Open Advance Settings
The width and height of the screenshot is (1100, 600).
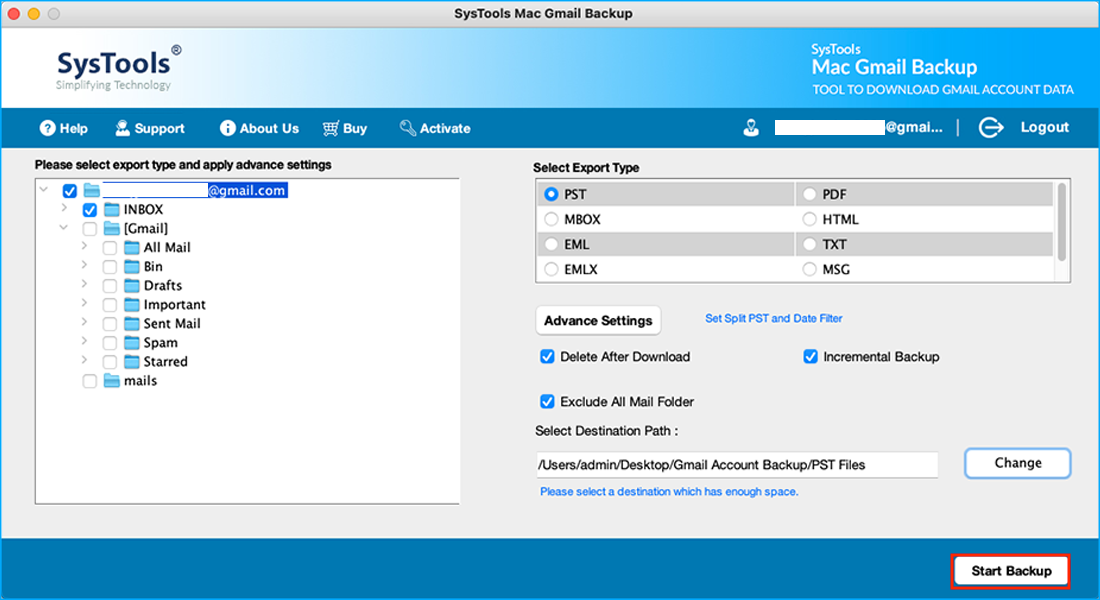click(598, 321)
